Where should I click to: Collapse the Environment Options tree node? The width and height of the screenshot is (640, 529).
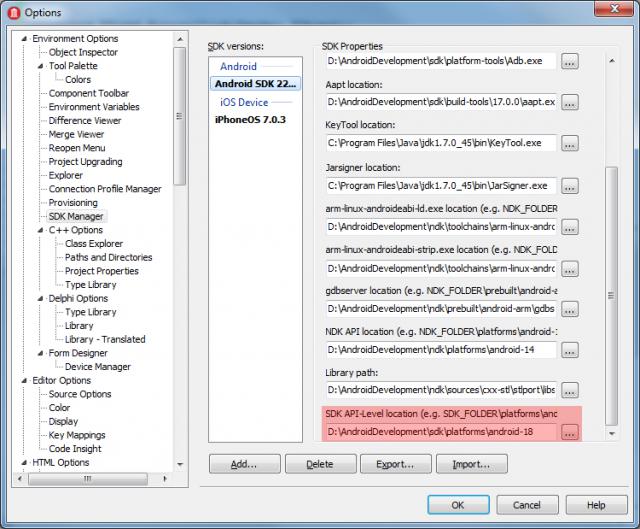pos(24,39)
